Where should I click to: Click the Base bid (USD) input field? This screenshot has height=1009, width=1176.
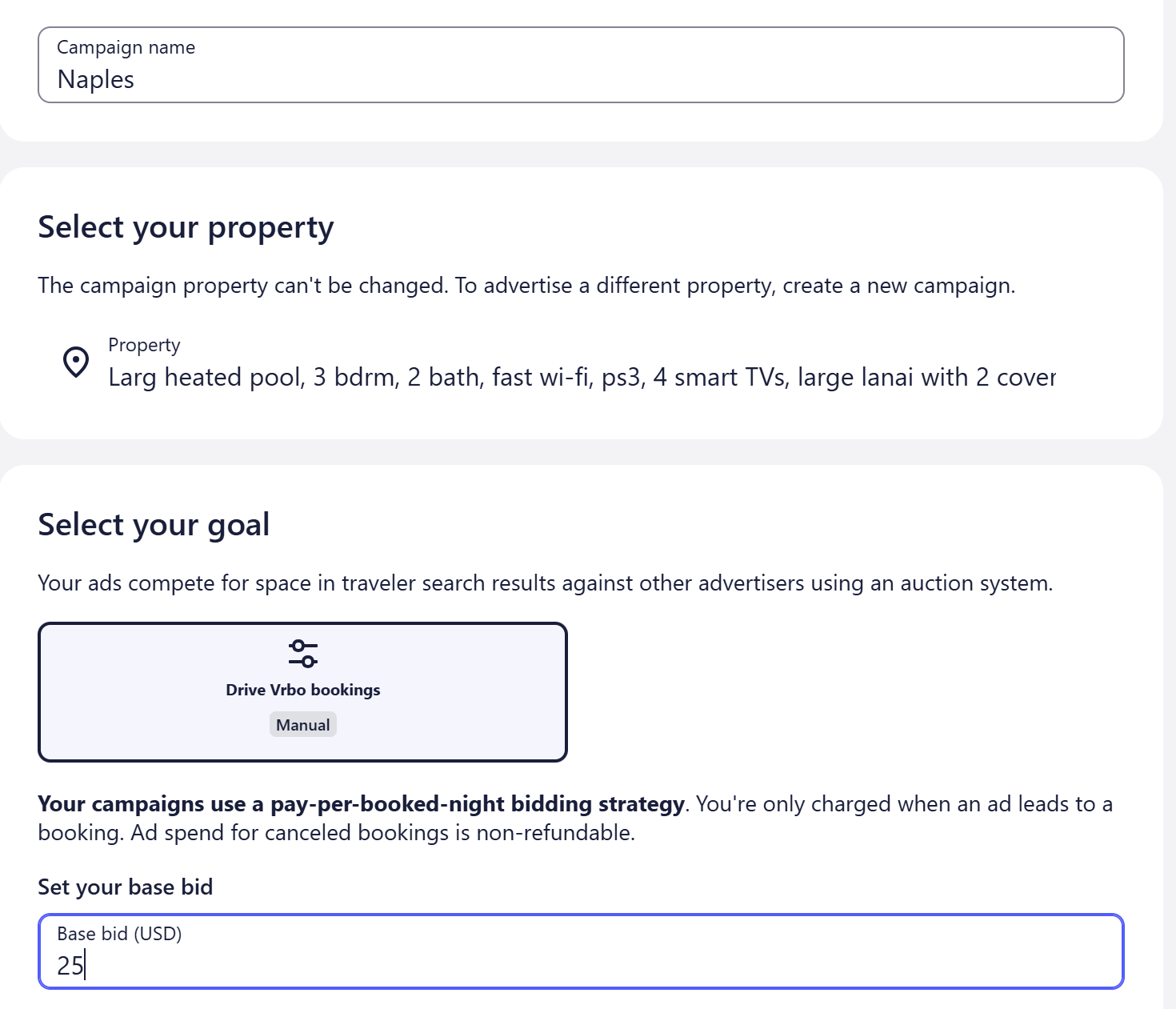point(581,951)
